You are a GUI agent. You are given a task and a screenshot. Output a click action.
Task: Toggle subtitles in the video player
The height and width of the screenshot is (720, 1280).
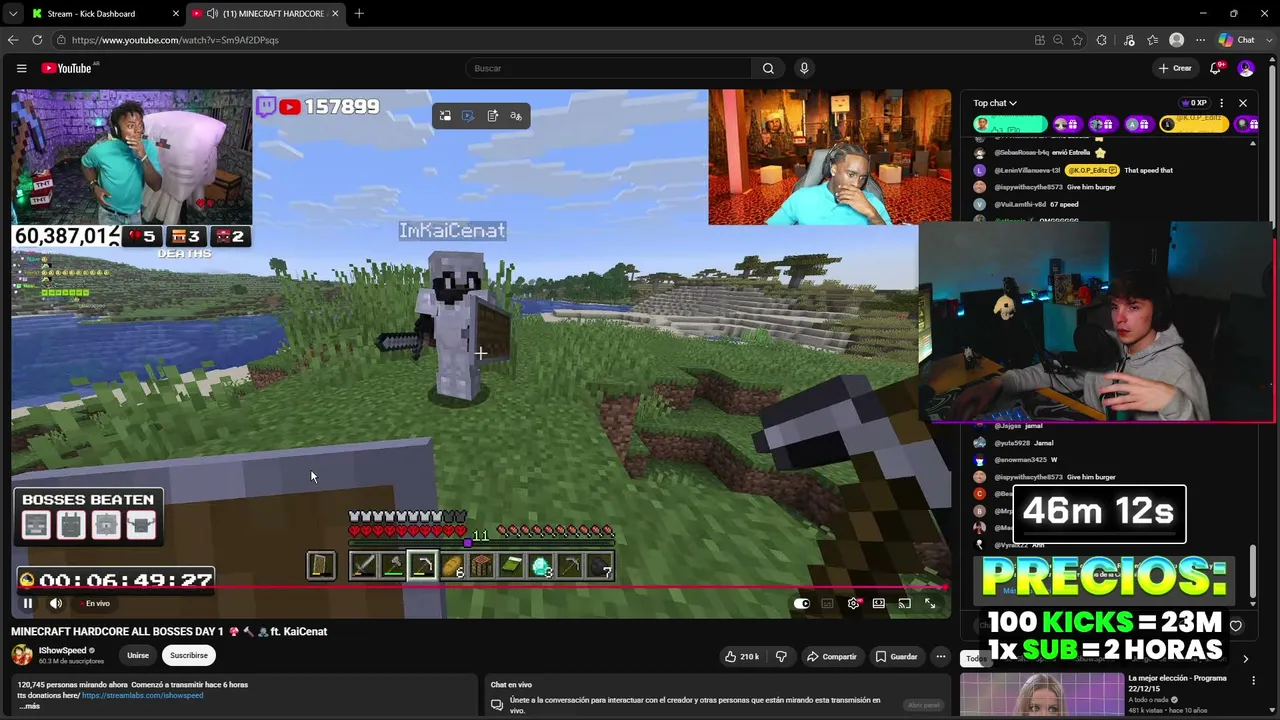point(827,603)
